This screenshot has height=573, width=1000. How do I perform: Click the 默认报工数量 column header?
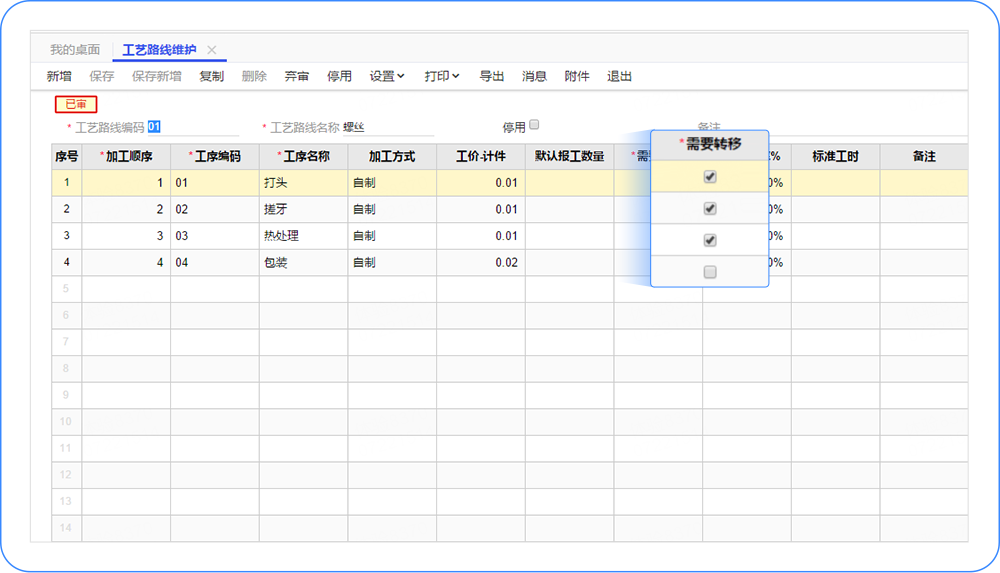pyautogui.click(x=570, y=156)
